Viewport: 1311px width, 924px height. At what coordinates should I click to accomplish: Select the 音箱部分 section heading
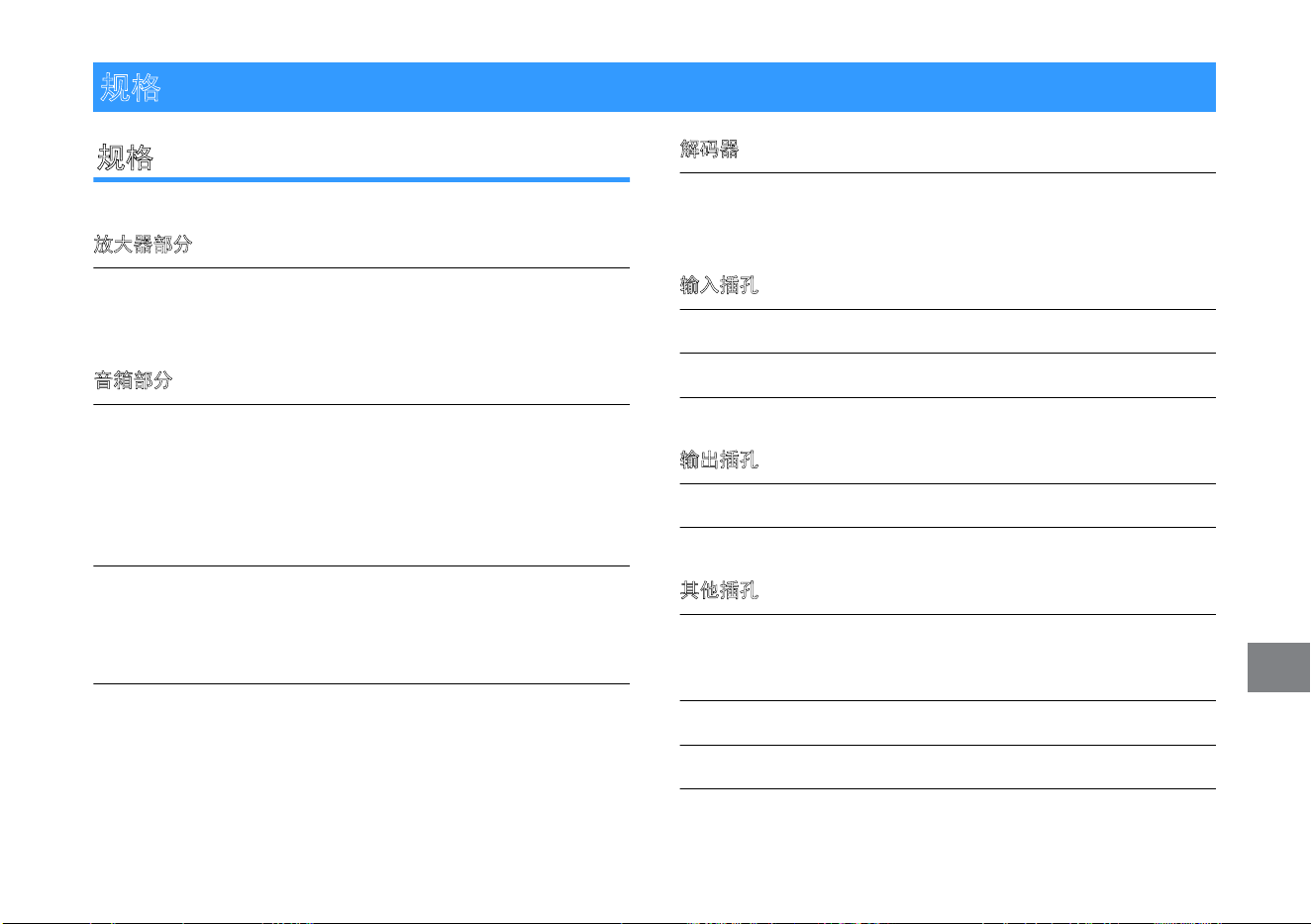coord(133,380)
